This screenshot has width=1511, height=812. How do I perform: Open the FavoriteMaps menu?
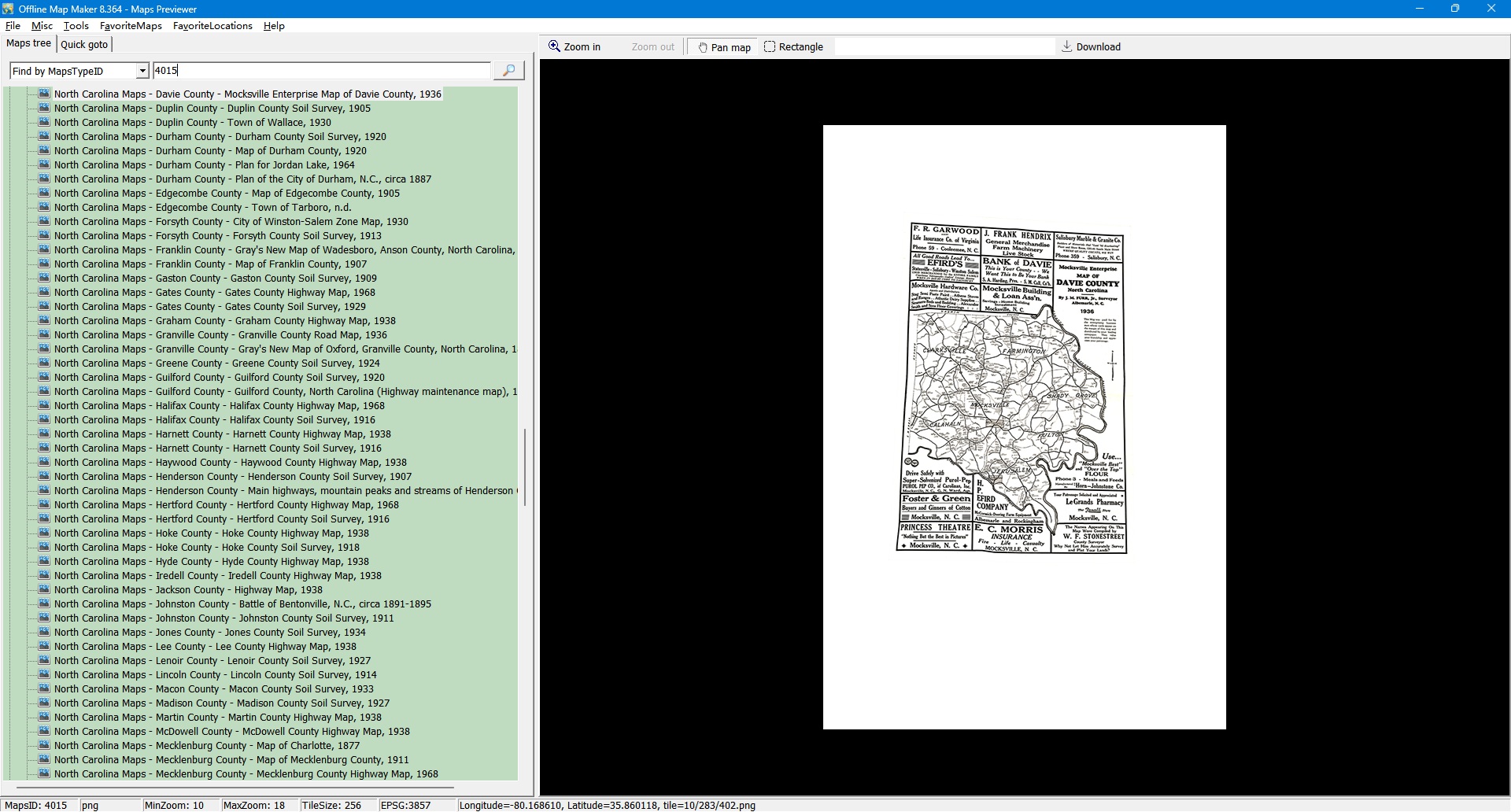131,26
